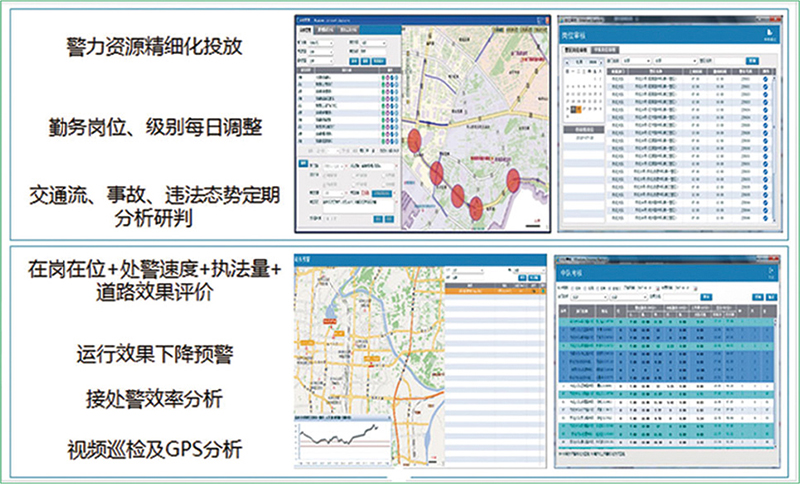Click the green action icon in first list row

click(x=383, y=77)
